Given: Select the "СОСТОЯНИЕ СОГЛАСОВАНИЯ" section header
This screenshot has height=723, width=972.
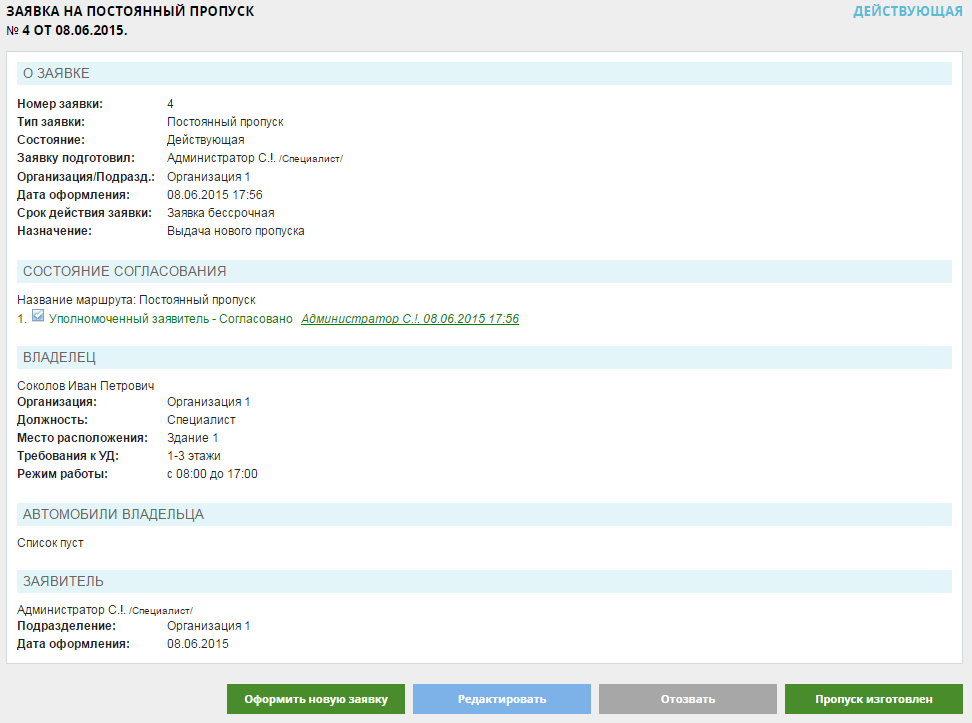Looking at the screenshot, I should pos(124,271).
